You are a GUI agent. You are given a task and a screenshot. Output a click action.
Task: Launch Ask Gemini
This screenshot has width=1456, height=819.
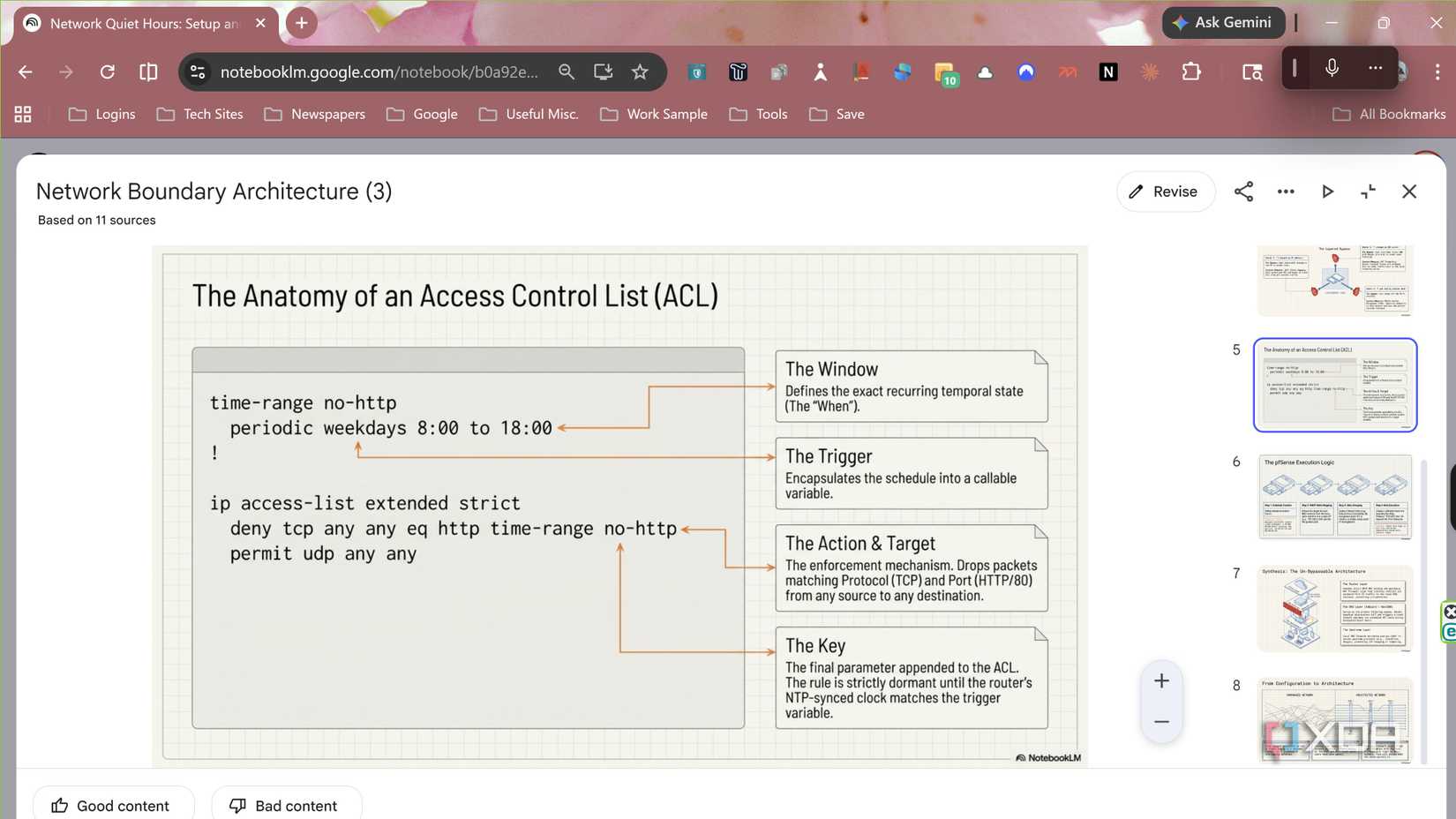click(x=1222, y=23)
